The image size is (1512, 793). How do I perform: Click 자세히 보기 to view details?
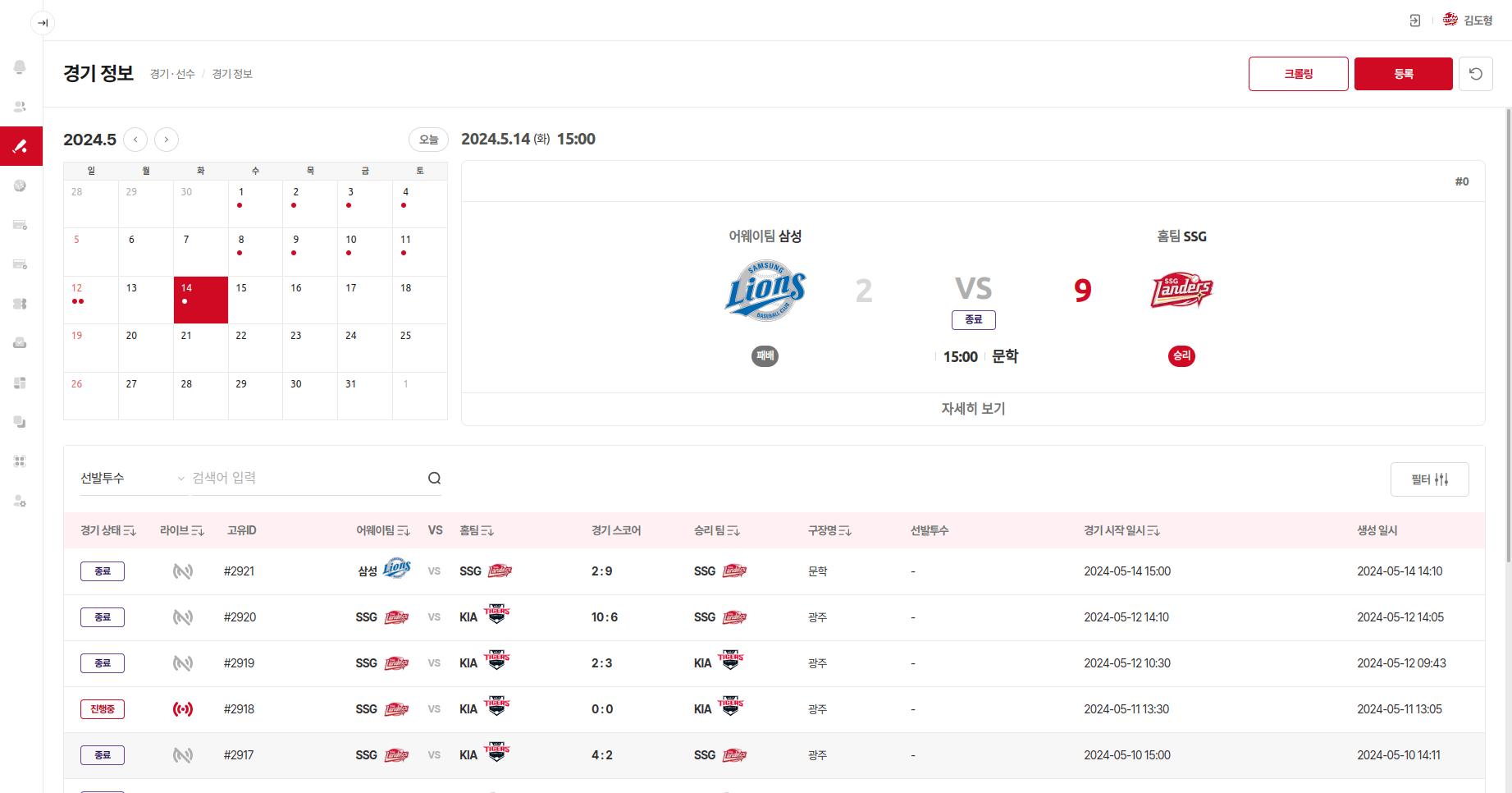[973, 409]
